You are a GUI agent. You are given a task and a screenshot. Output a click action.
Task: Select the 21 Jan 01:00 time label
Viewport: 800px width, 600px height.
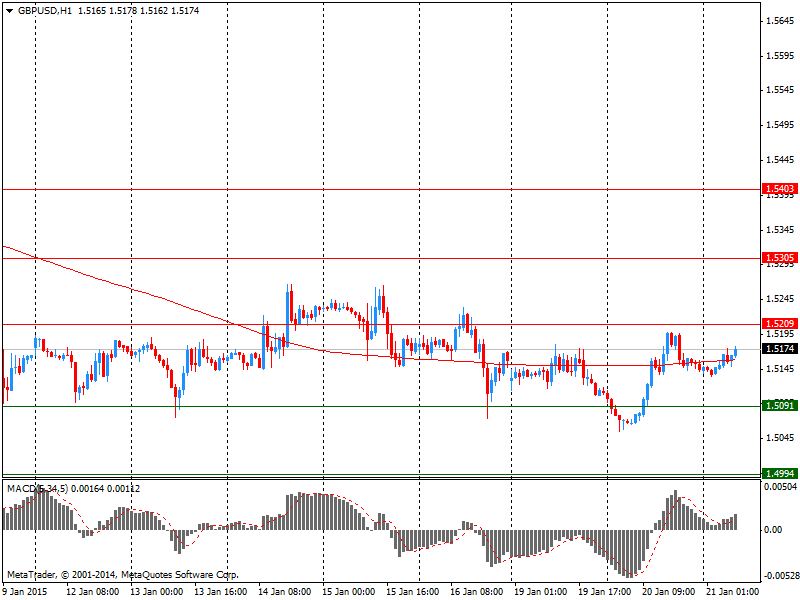click(x=732, y=592)
